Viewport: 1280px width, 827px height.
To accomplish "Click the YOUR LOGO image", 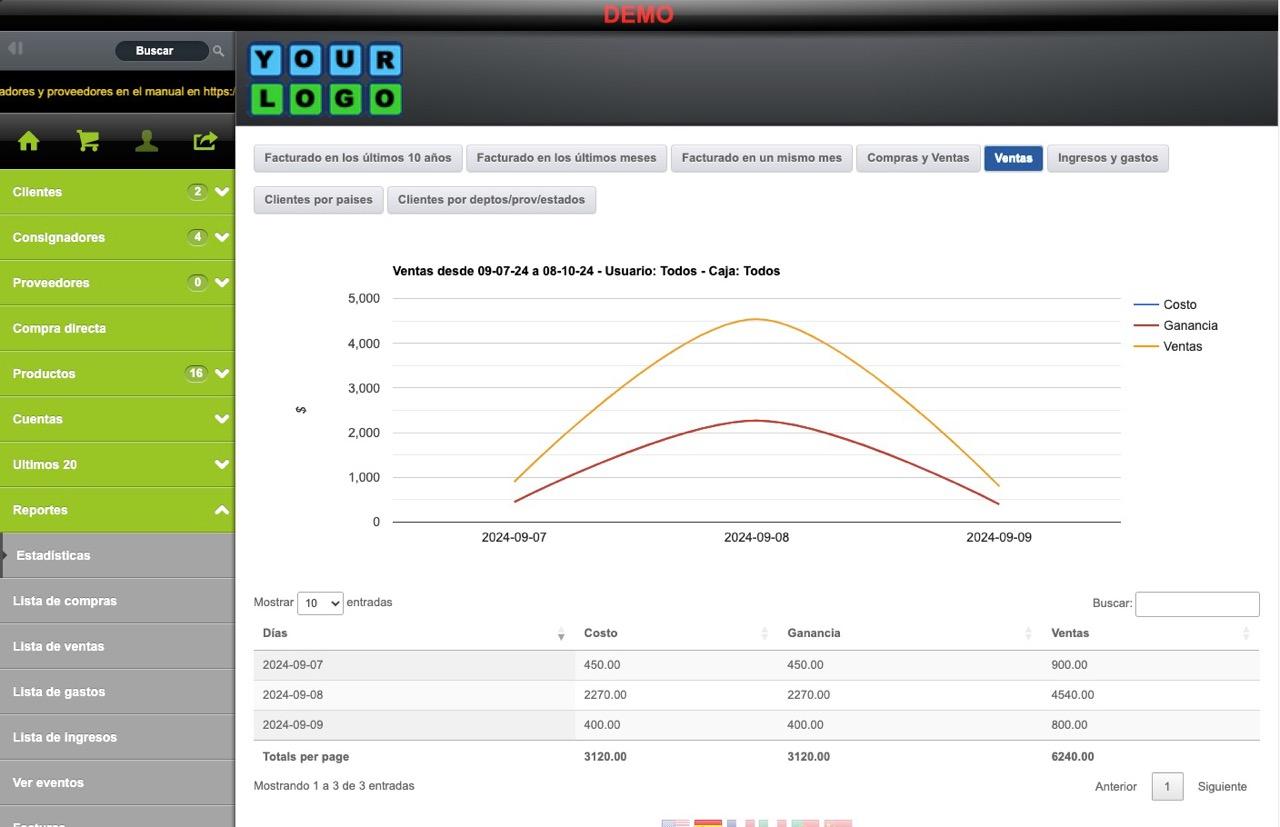I will [325, 78].
